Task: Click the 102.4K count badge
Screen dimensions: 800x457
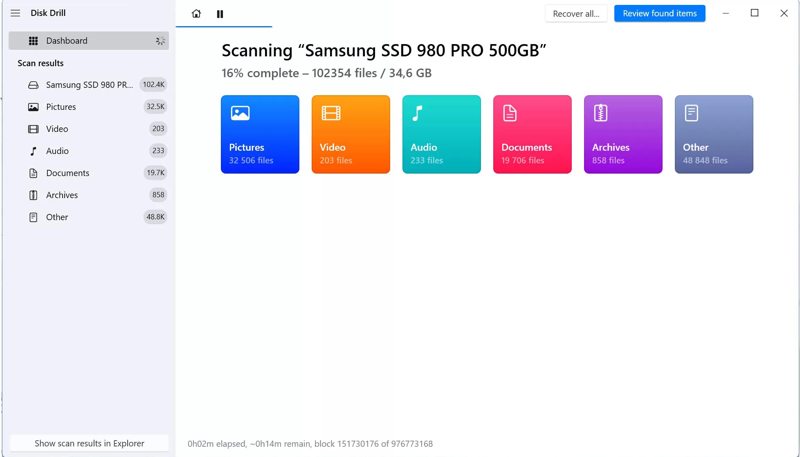Action: pos(154,85)
